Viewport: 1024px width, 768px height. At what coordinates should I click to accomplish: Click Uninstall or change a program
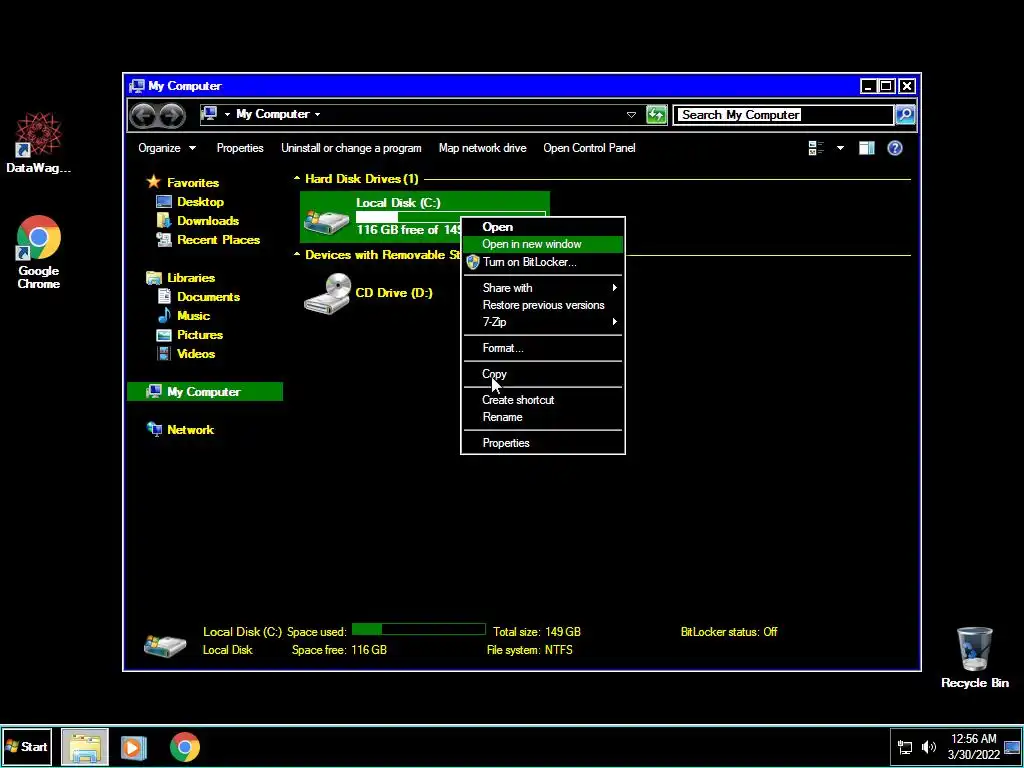[x=351, y=148]
